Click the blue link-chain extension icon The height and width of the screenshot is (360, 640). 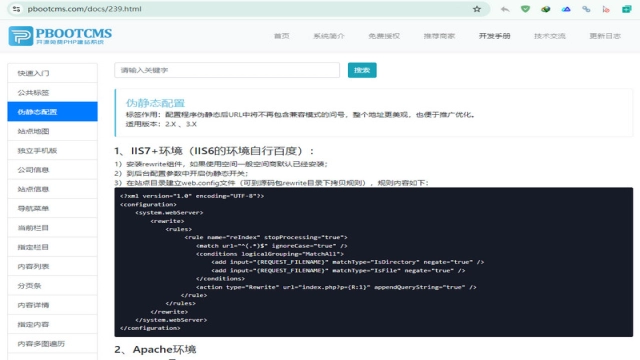tap(586, 9)
